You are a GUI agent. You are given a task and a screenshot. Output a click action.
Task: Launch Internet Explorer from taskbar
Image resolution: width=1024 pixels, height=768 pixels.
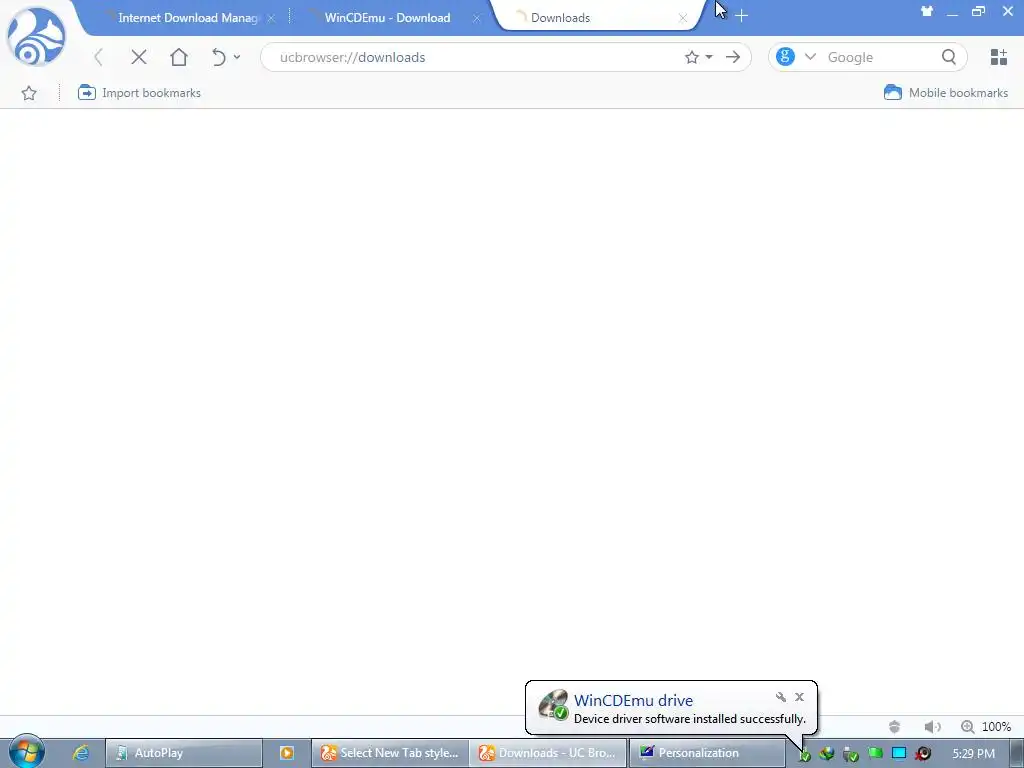pyautogui.click(x=81, y=753)
